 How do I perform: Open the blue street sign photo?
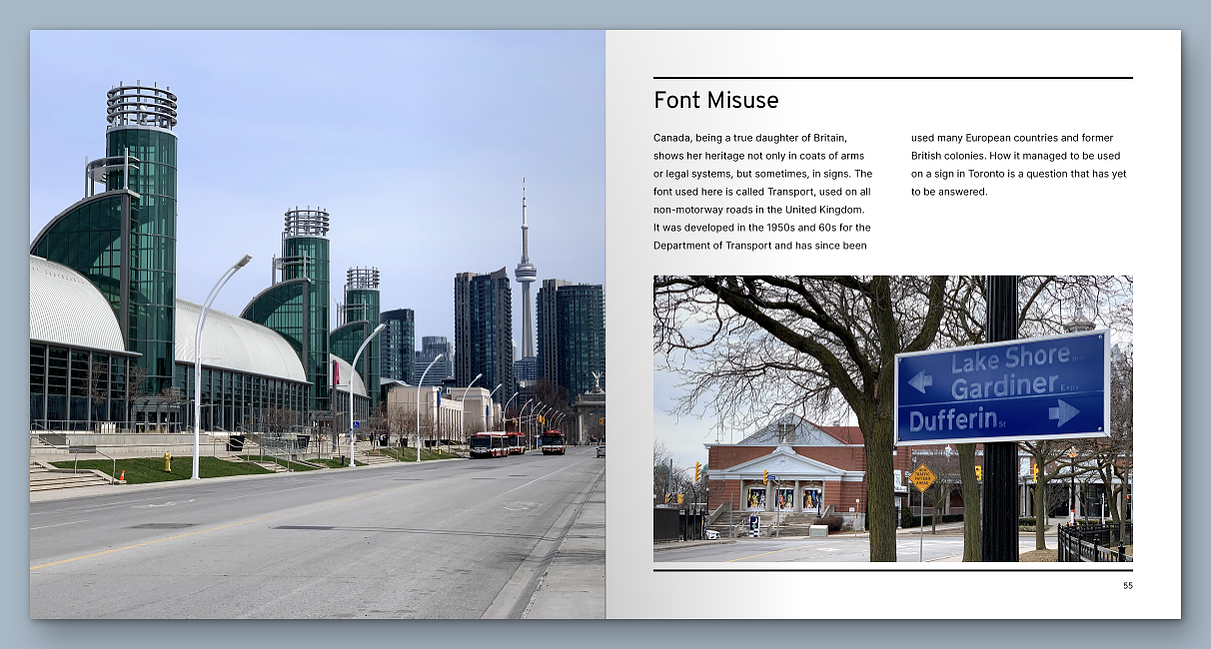point(893,418)
